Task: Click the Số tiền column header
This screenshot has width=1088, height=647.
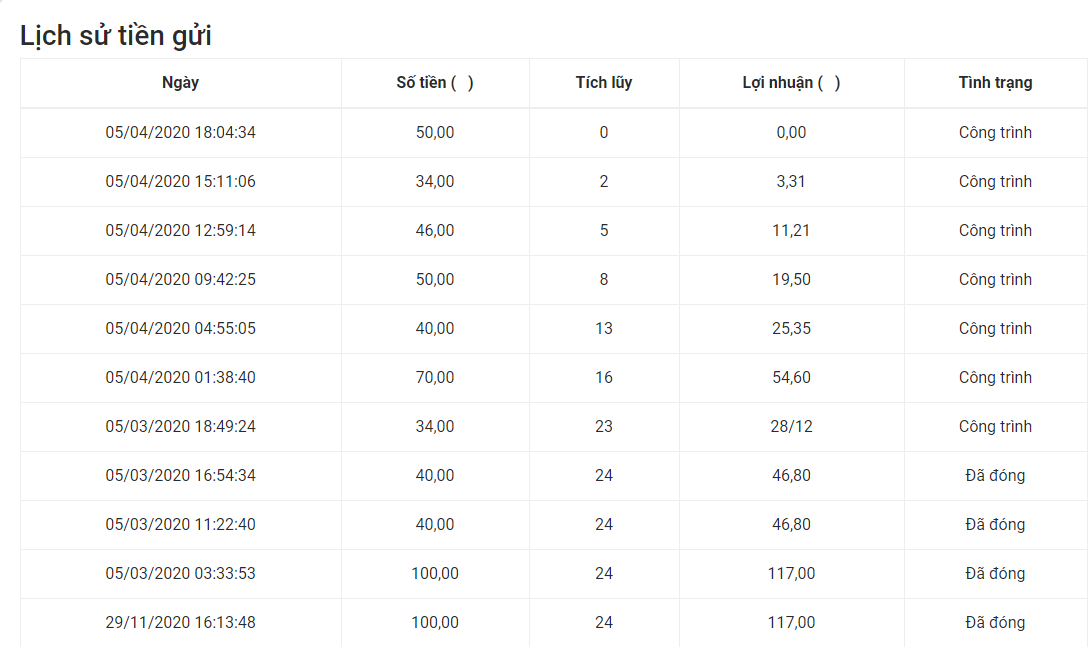Action: (x=434, y=83)
